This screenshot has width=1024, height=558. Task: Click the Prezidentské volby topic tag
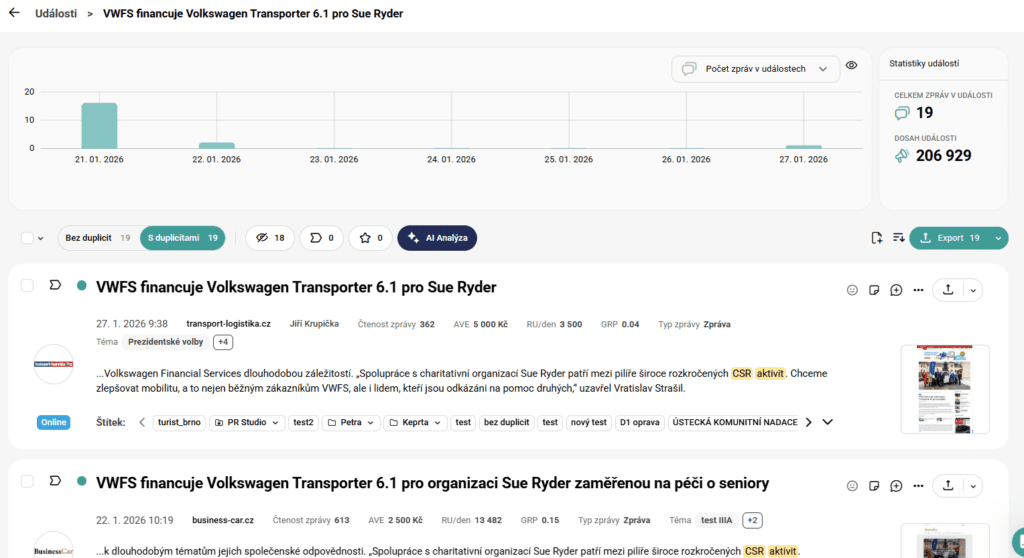point(165,342)
